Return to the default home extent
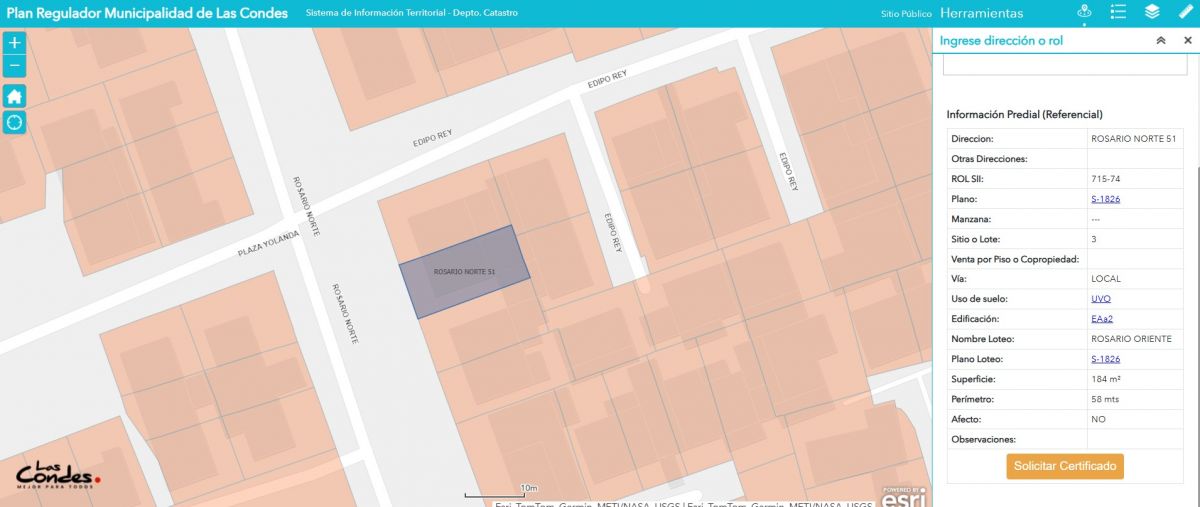The height and width of the screenshot is (507, 1200). pos(15,96)
